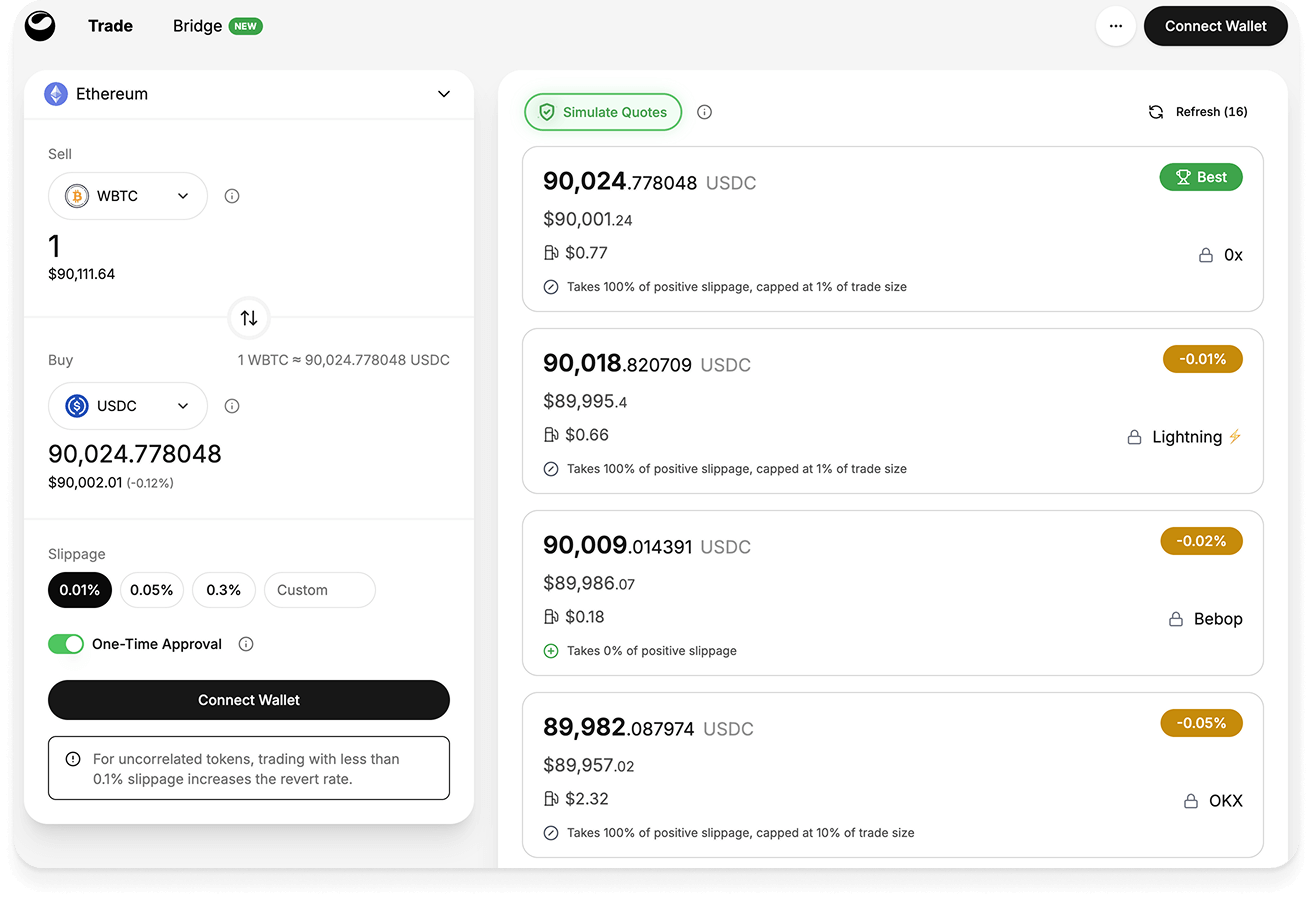Image resolution: width=1313 pixels, height=901 pixels.
Task: Click Connect Wallet below slippage settings
Action: tap(249, 700)
